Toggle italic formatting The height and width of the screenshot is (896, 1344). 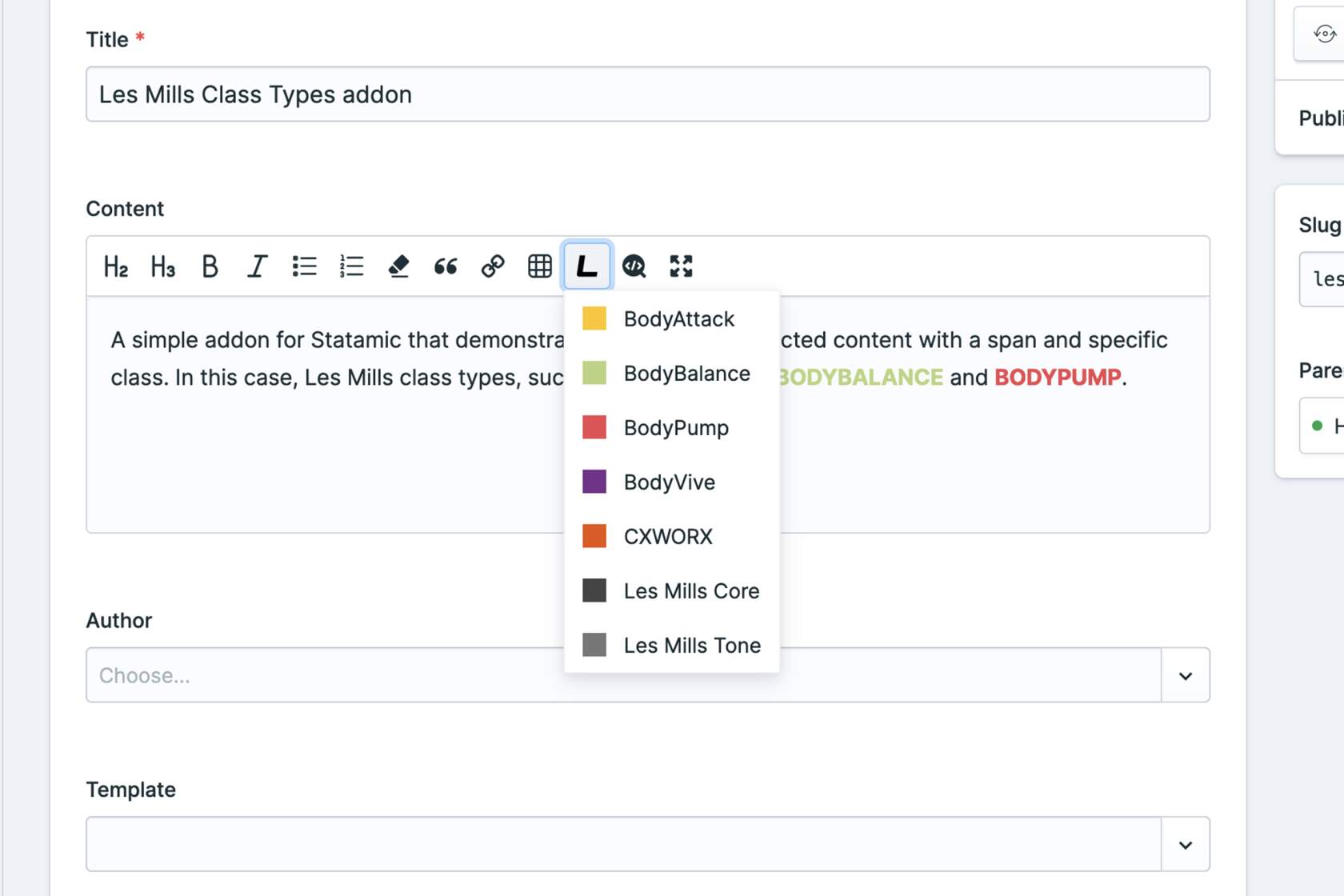click(x=257, y=266)
